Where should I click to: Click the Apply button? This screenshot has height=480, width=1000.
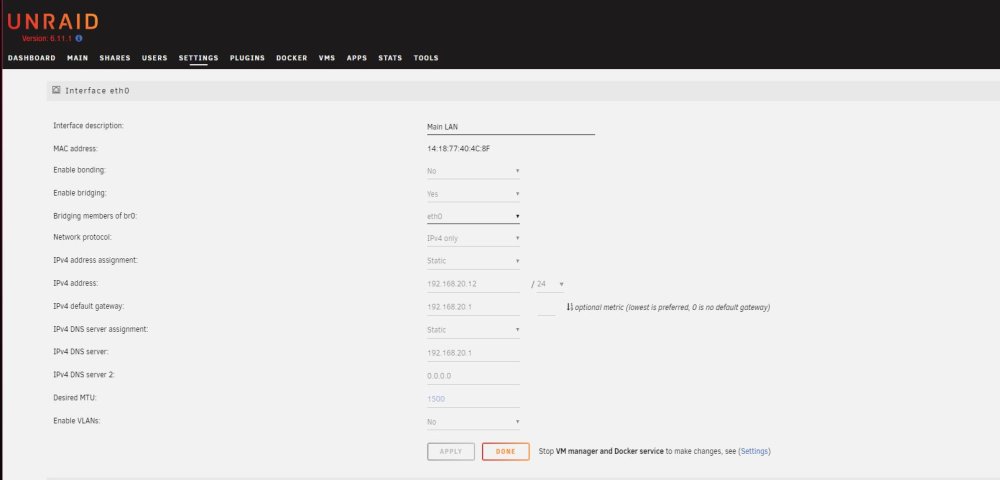[451, 451]
